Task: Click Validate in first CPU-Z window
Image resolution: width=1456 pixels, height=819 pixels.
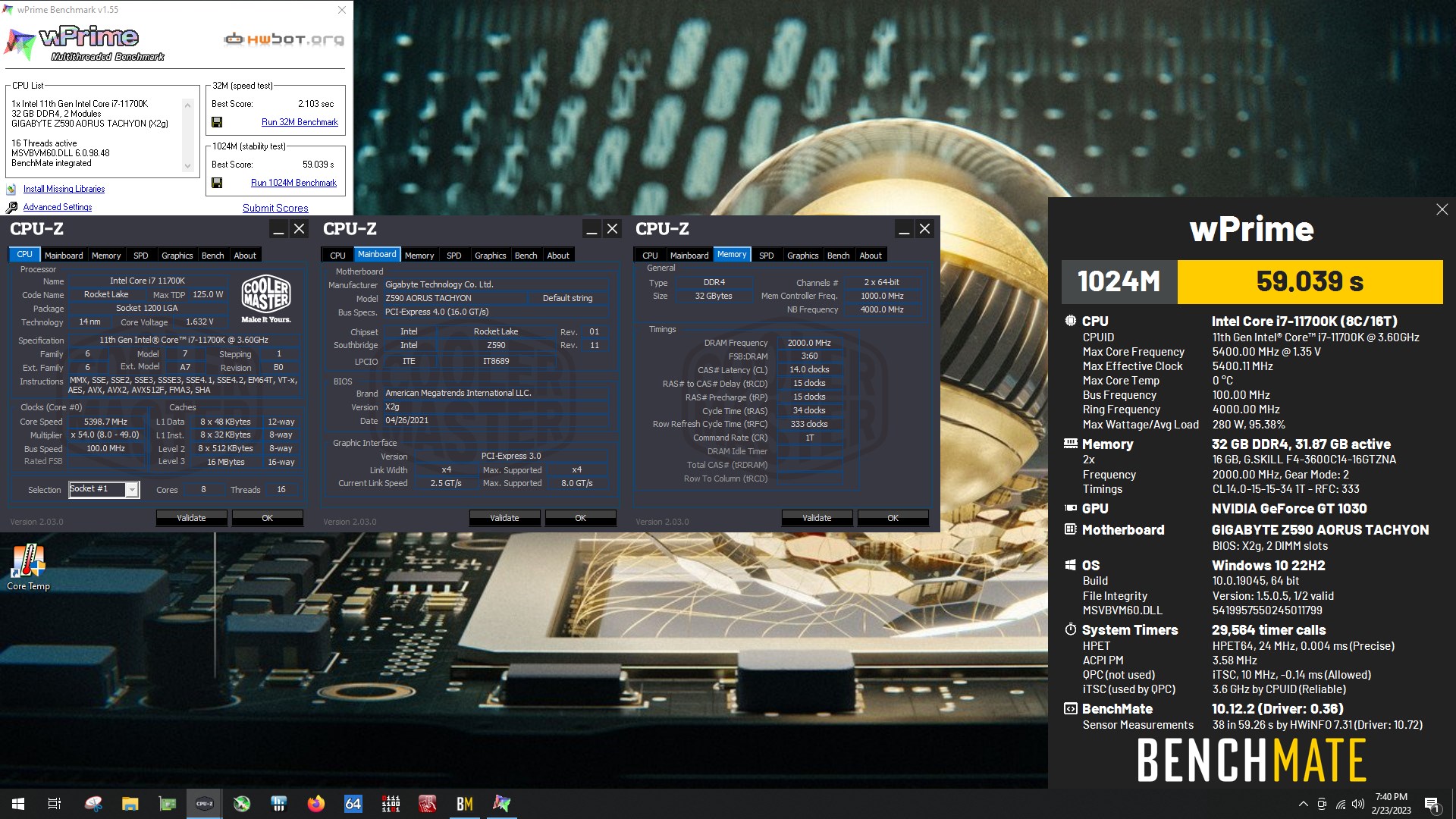Action: pos(191,518)
